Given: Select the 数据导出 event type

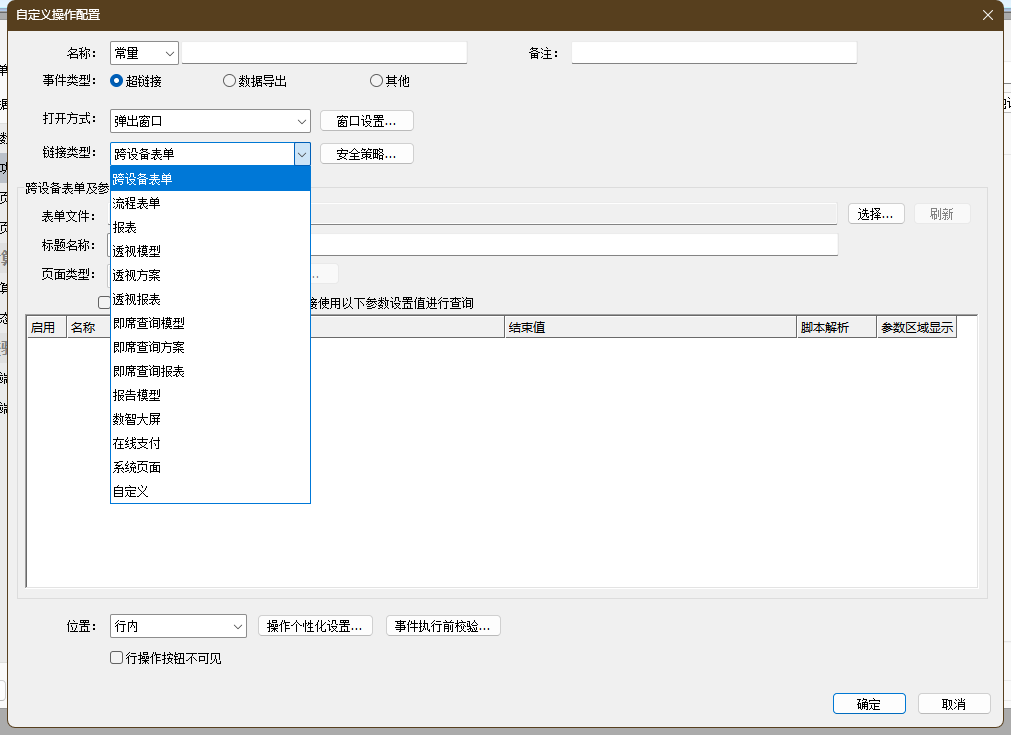Looking at the screenshot, I should point(230,81).
